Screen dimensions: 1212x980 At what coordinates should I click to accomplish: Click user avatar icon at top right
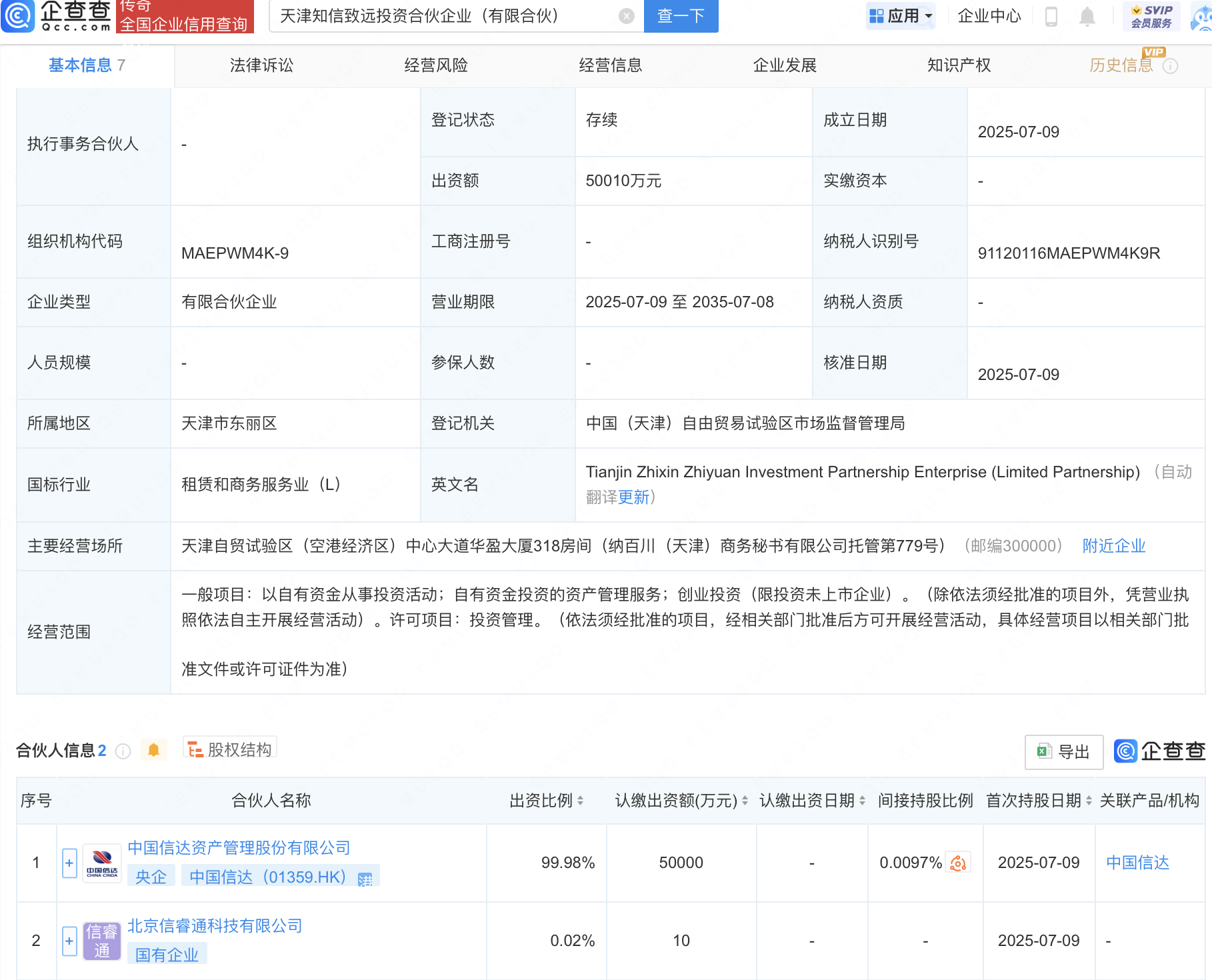(1201, 17)
